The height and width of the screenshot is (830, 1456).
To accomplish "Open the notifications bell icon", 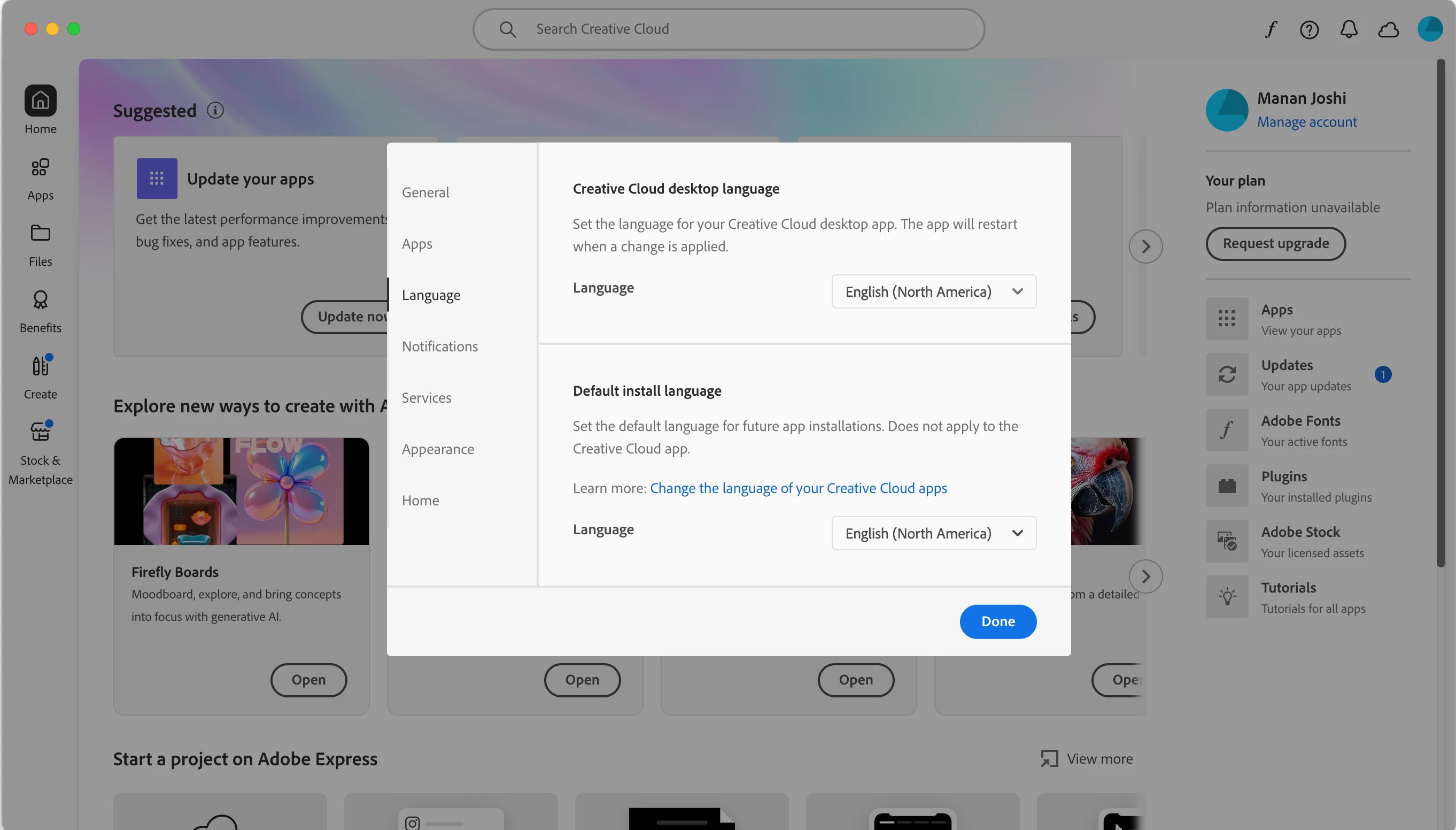I will tap(1349, 29).
